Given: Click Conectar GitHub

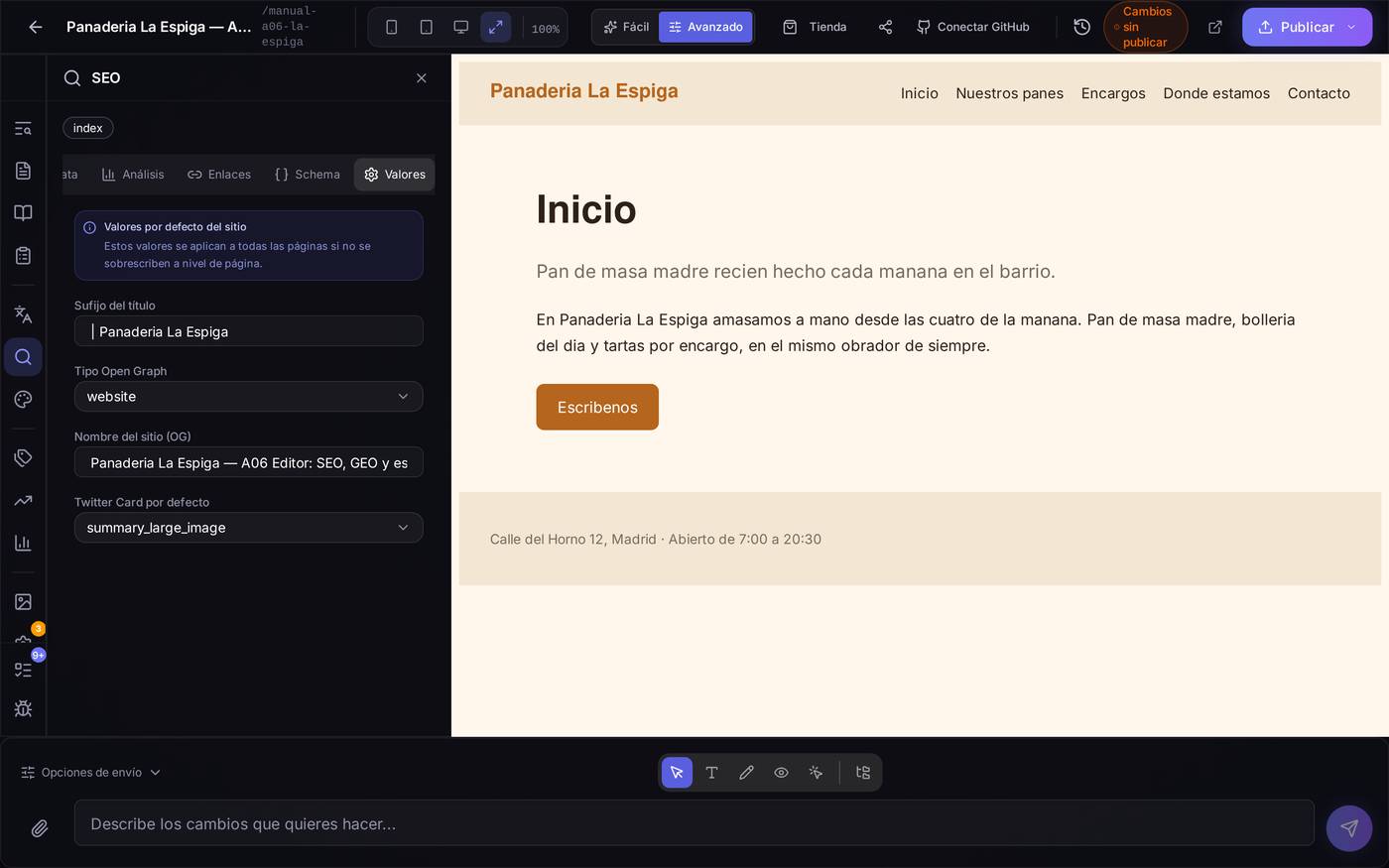Looking at the screenshot, I should pos(972,27).
